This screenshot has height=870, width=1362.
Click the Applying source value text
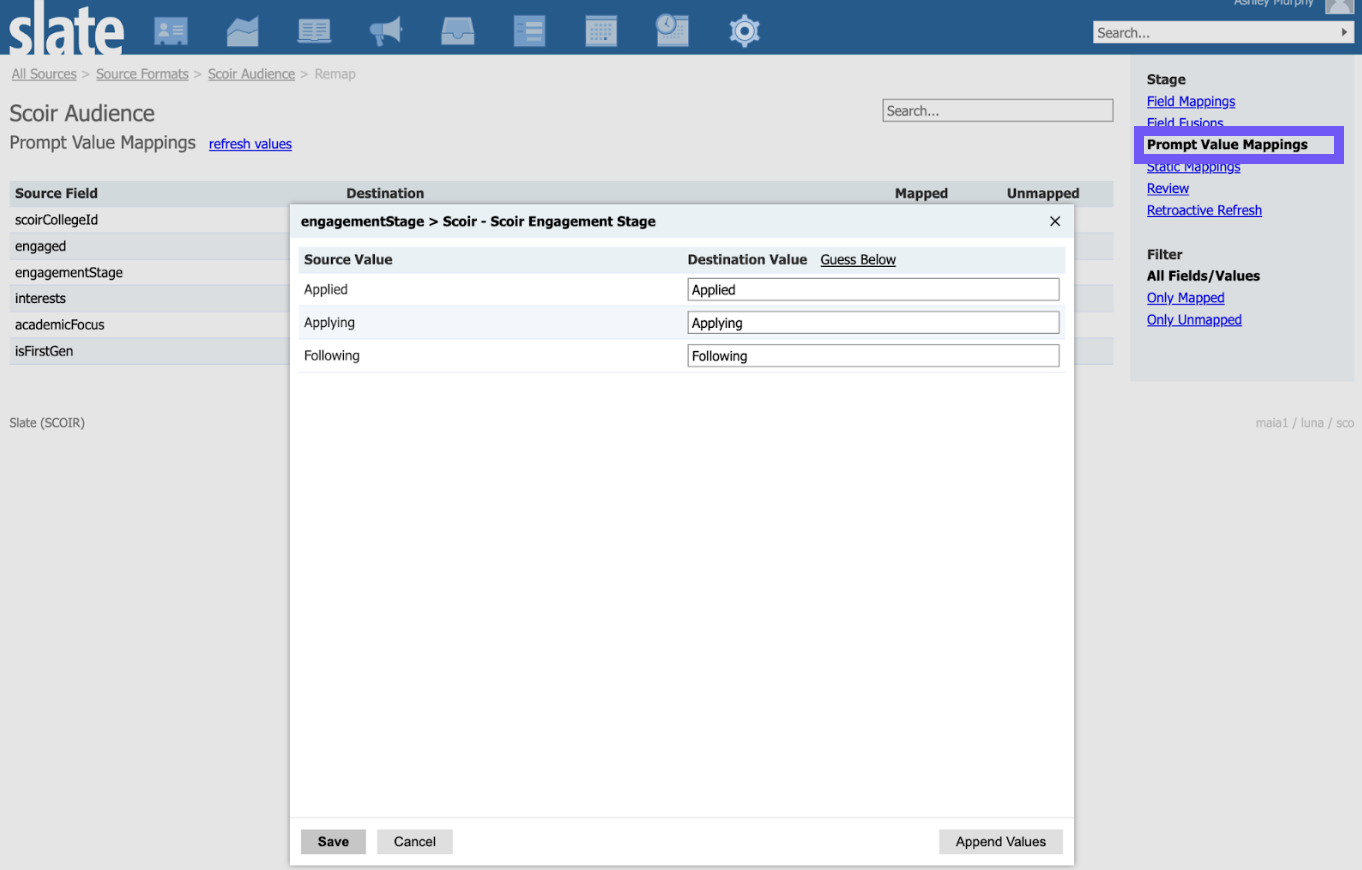[329, 323]
